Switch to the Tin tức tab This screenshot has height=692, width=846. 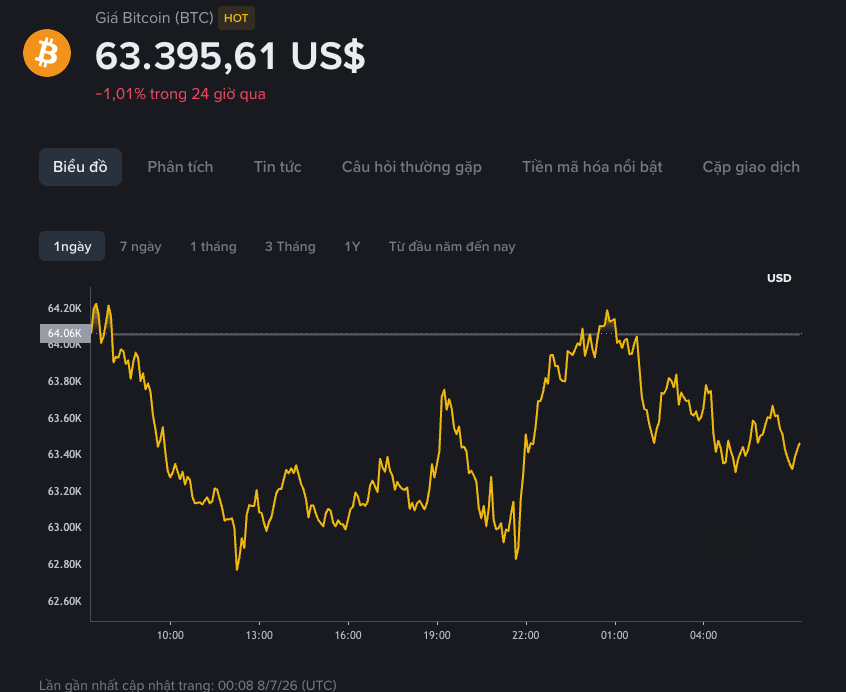tap(277, 167)
